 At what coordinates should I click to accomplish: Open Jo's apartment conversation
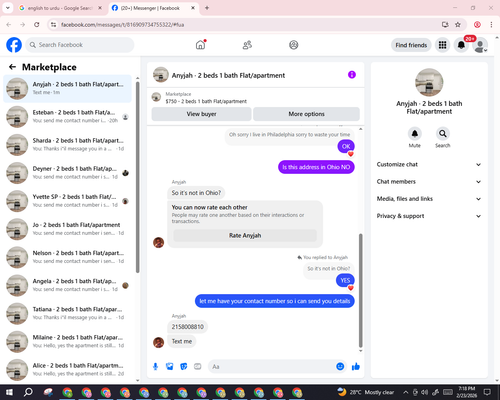pyautogui.click(x=67, y=229)
